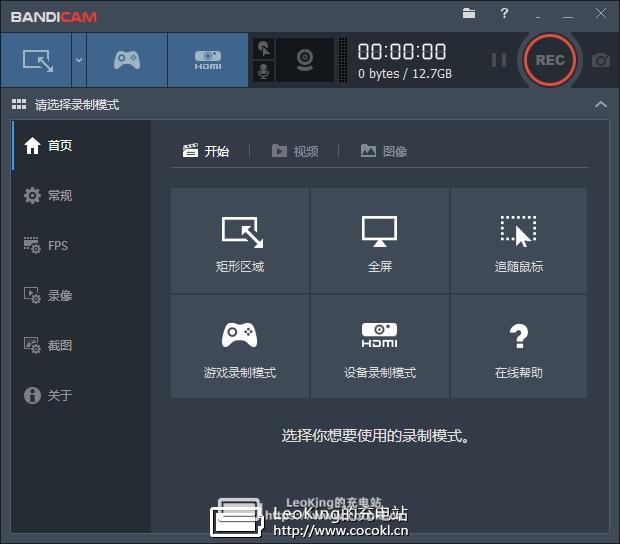
Task: Select the rectangle screen recording mode in the top bar
Action: pyautogui.click(x=36, y=60)
